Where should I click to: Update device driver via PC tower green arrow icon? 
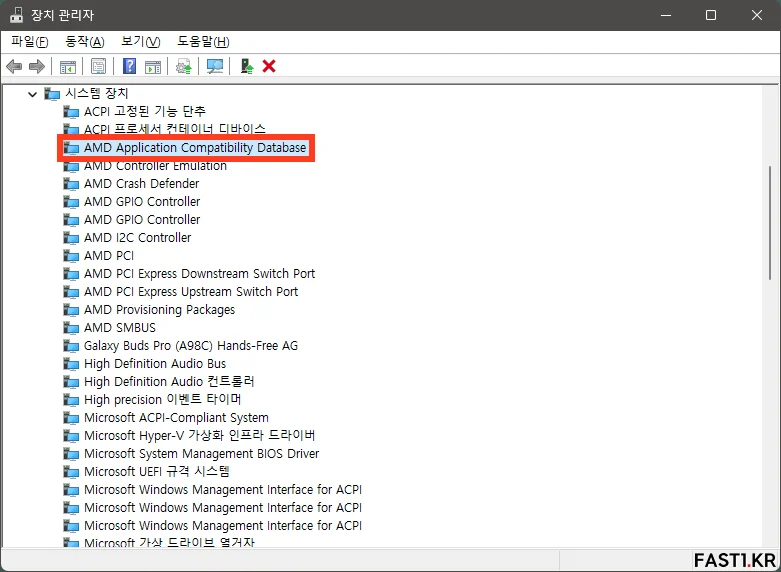247,66
